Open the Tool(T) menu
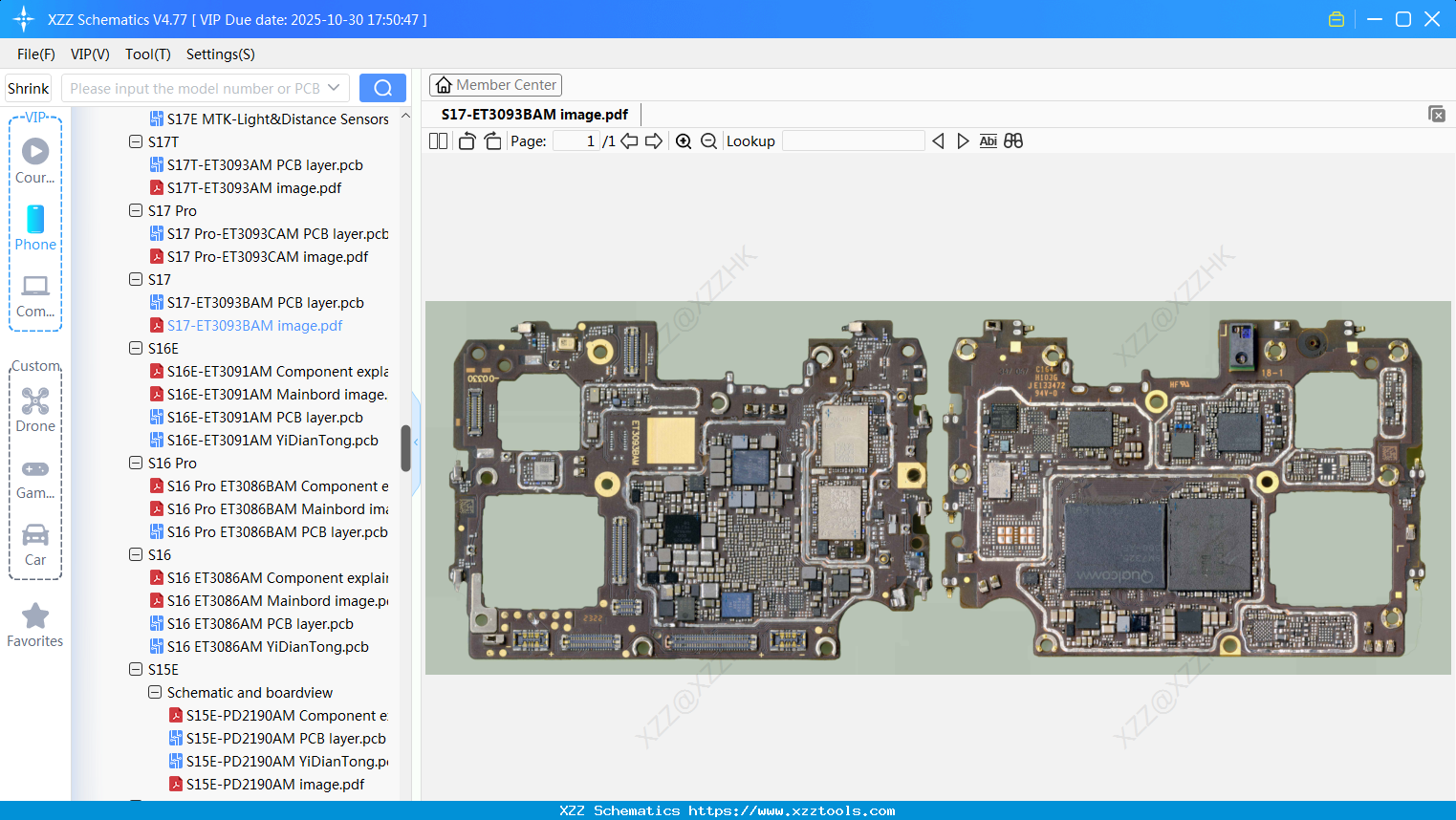 (147, 54)
